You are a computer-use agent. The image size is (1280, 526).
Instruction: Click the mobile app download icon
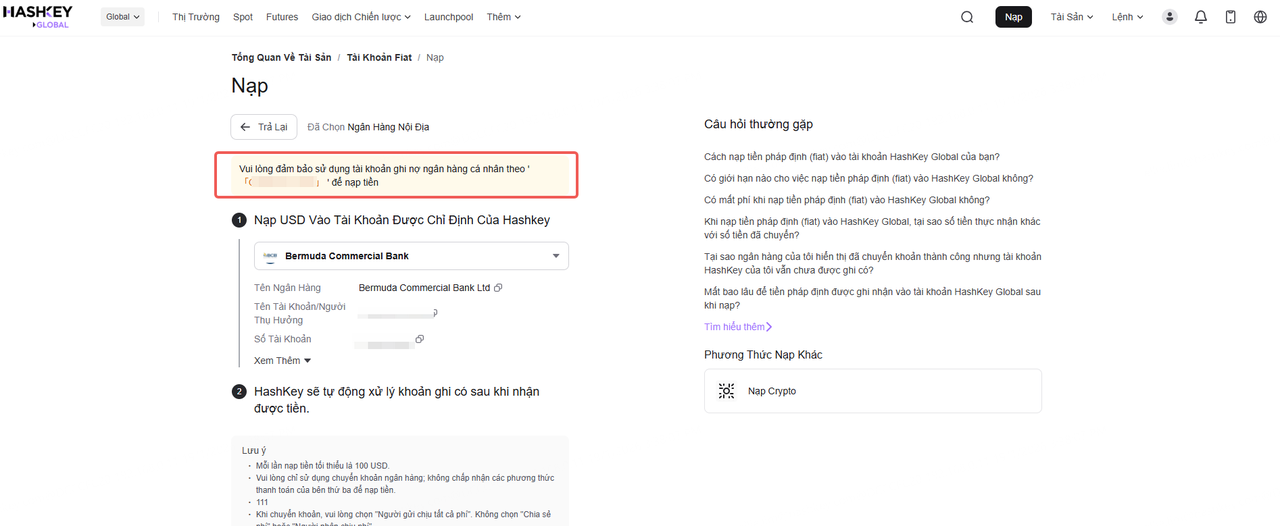pos(1231,17)
